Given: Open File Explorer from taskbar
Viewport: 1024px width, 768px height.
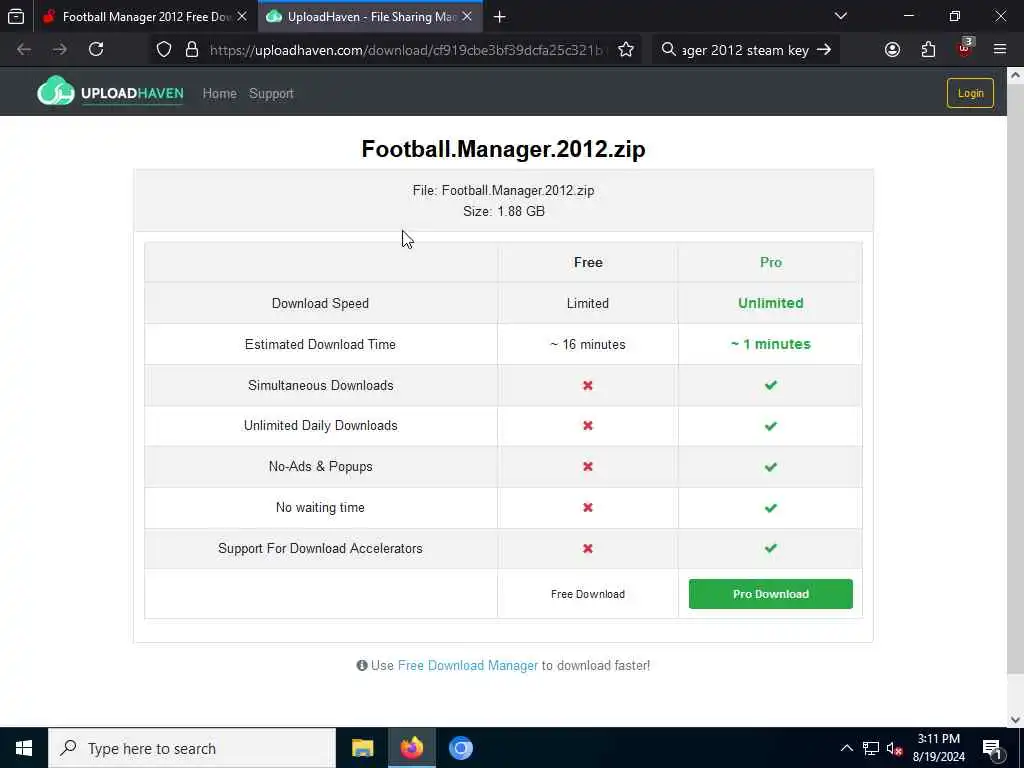Looking at the screenshot, I should coord(362,748).
